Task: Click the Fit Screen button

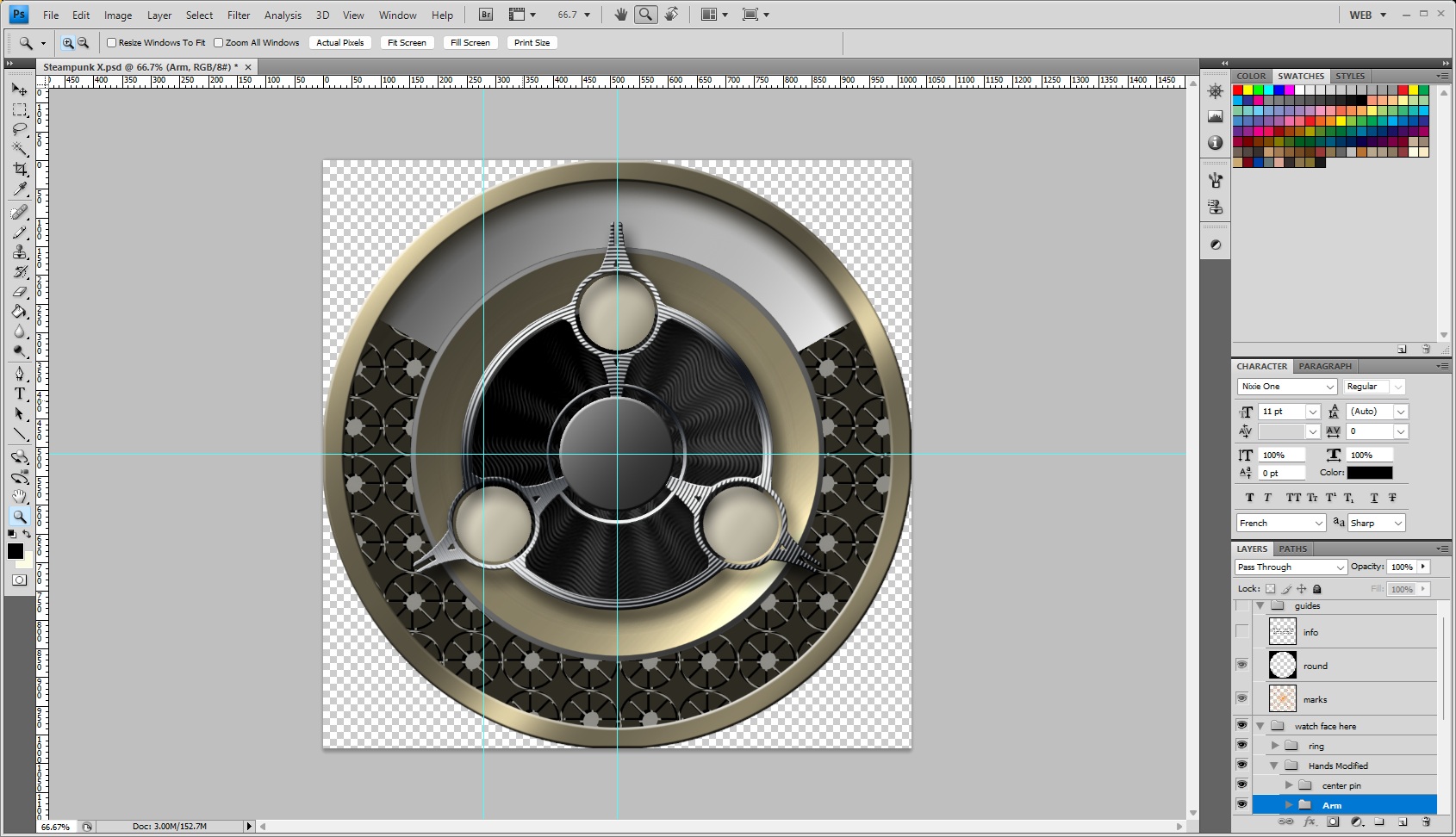Action: (407, 42)
